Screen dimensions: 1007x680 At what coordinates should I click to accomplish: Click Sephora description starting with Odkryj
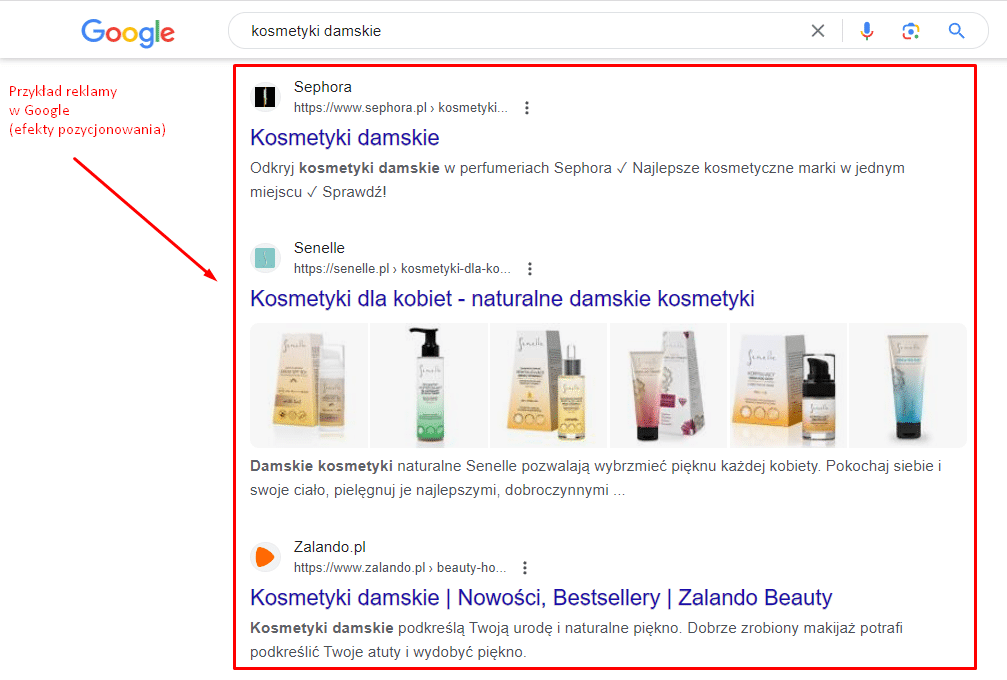pos(577,180)
